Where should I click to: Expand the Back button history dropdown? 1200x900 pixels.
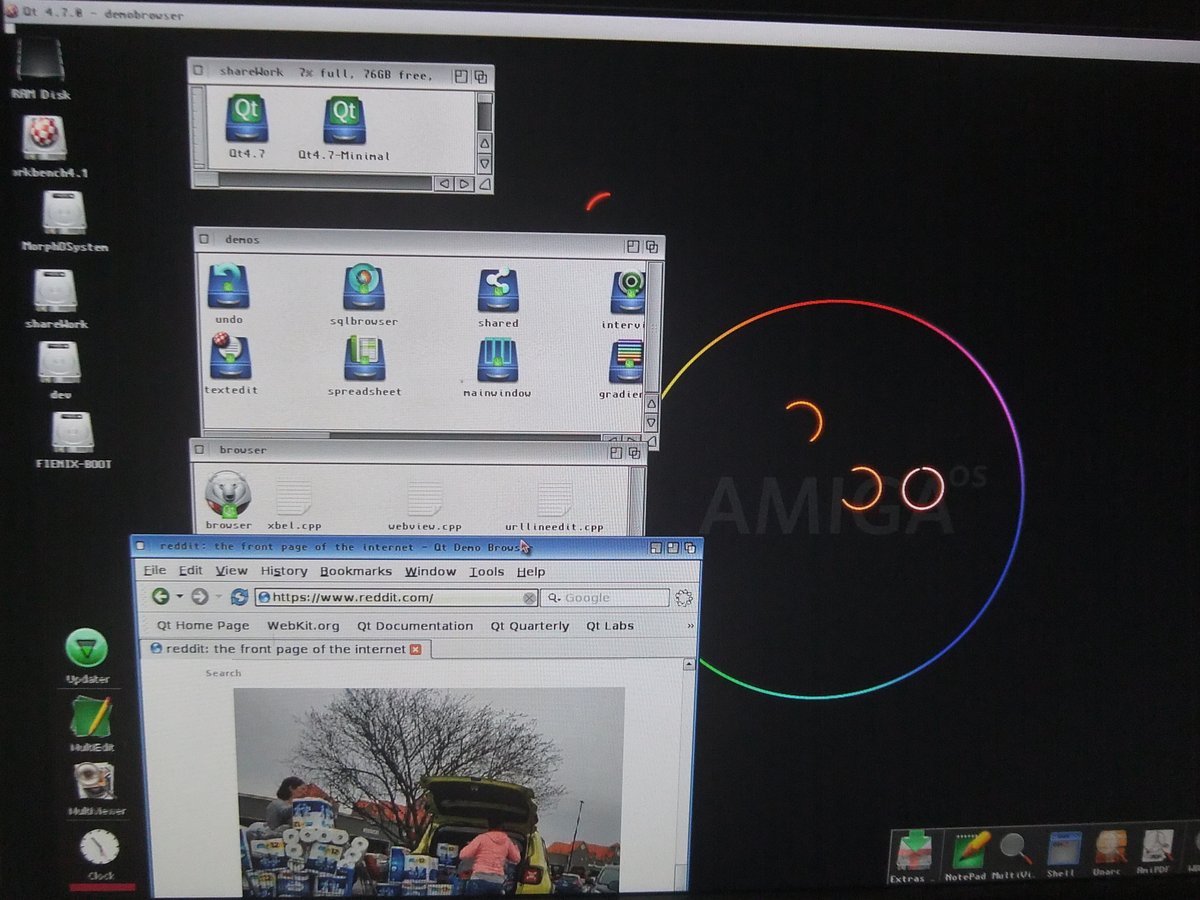(179, 597)
